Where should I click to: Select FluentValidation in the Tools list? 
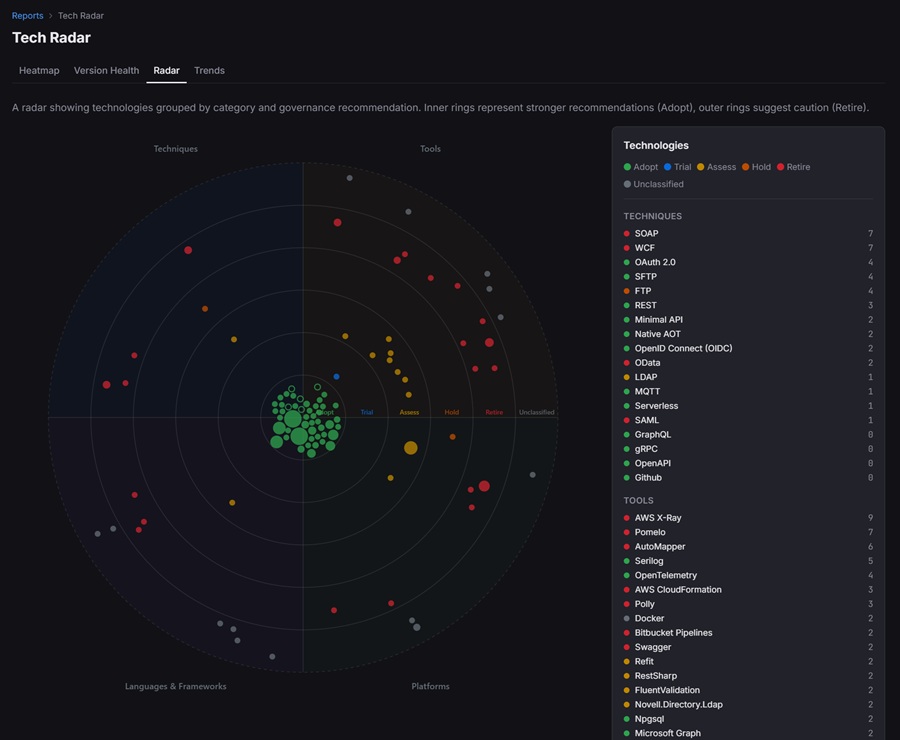(x=748, y=690)
